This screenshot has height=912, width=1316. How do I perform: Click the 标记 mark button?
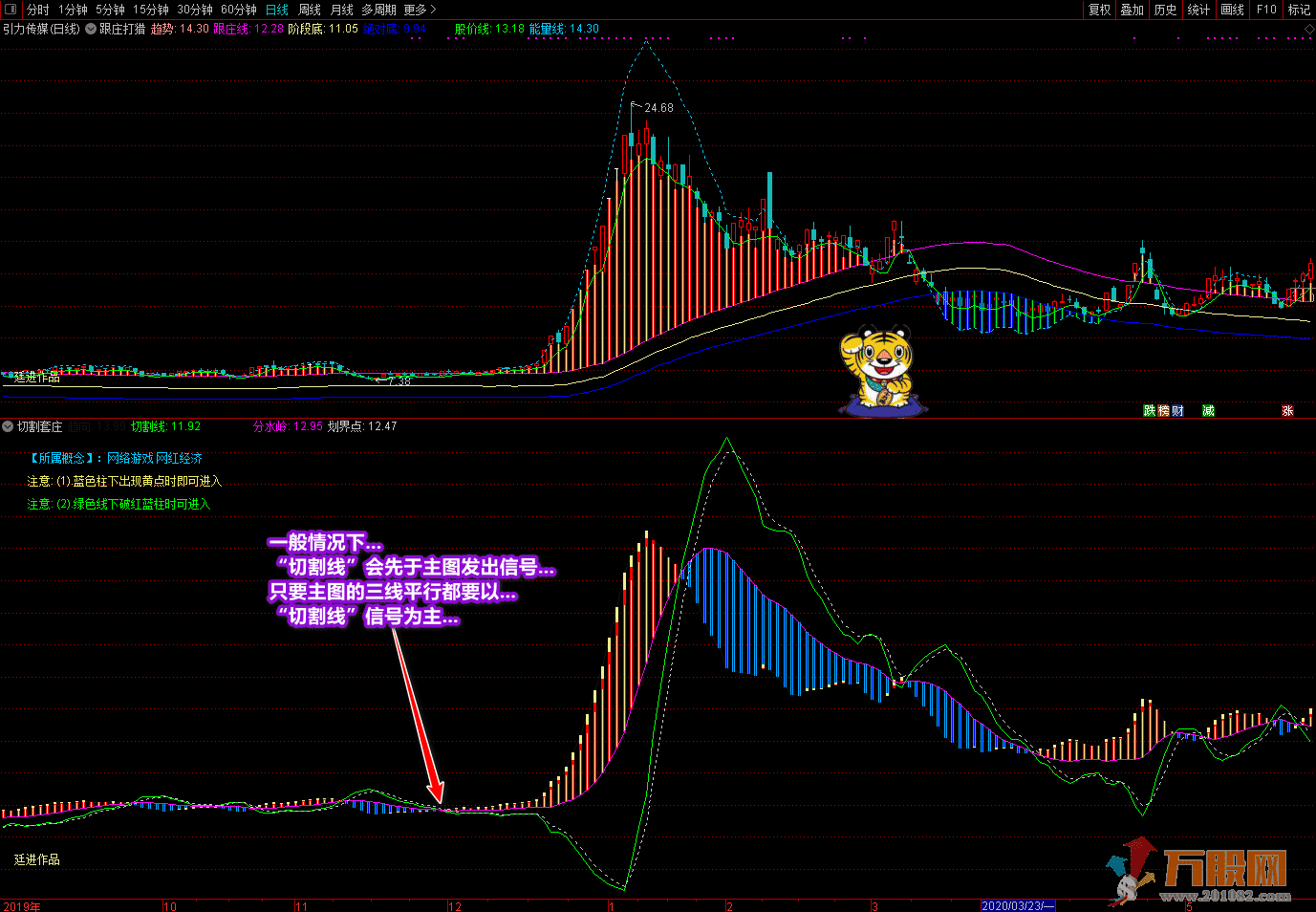tap(1300, 10)
